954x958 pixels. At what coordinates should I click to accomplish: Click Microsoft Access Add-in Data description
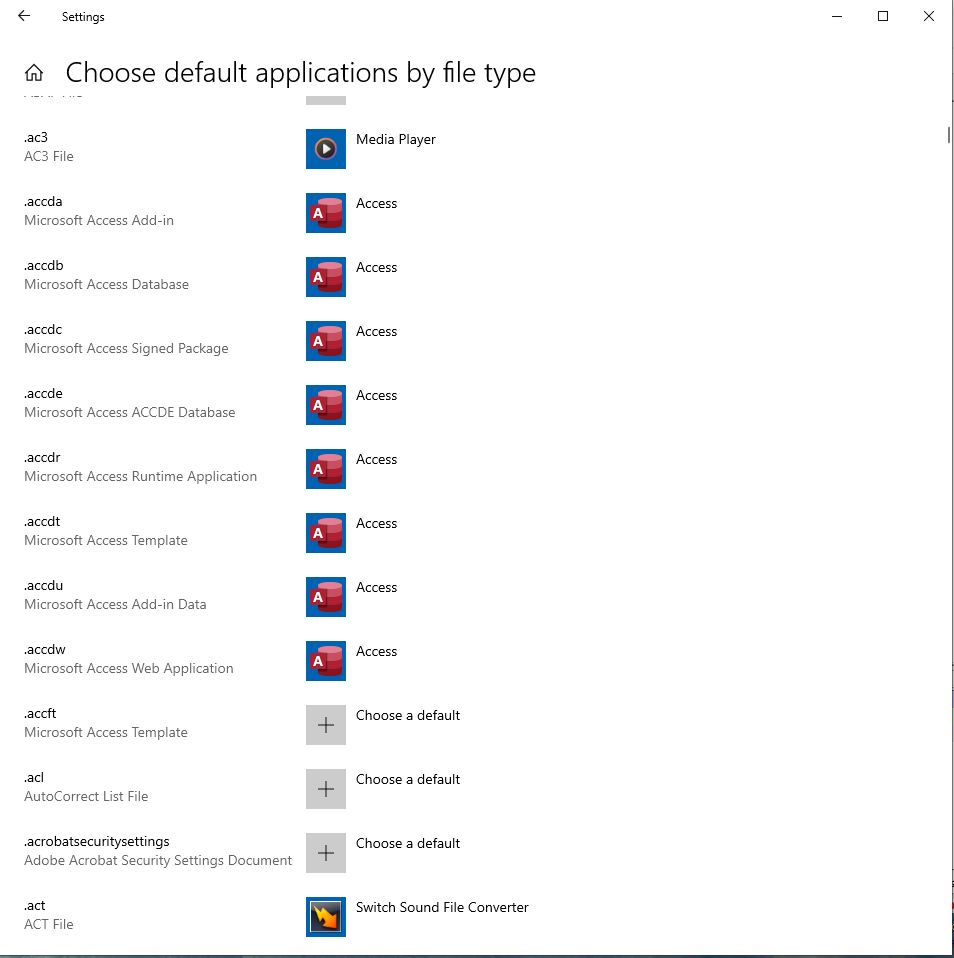click(x=116, y=604)
